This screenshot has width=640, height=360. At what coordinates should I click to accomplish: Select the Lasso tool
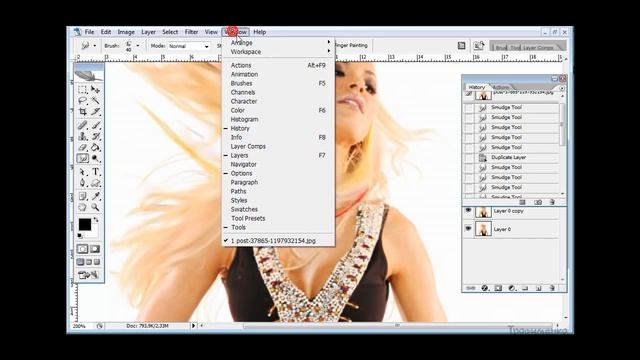(82, 100)
